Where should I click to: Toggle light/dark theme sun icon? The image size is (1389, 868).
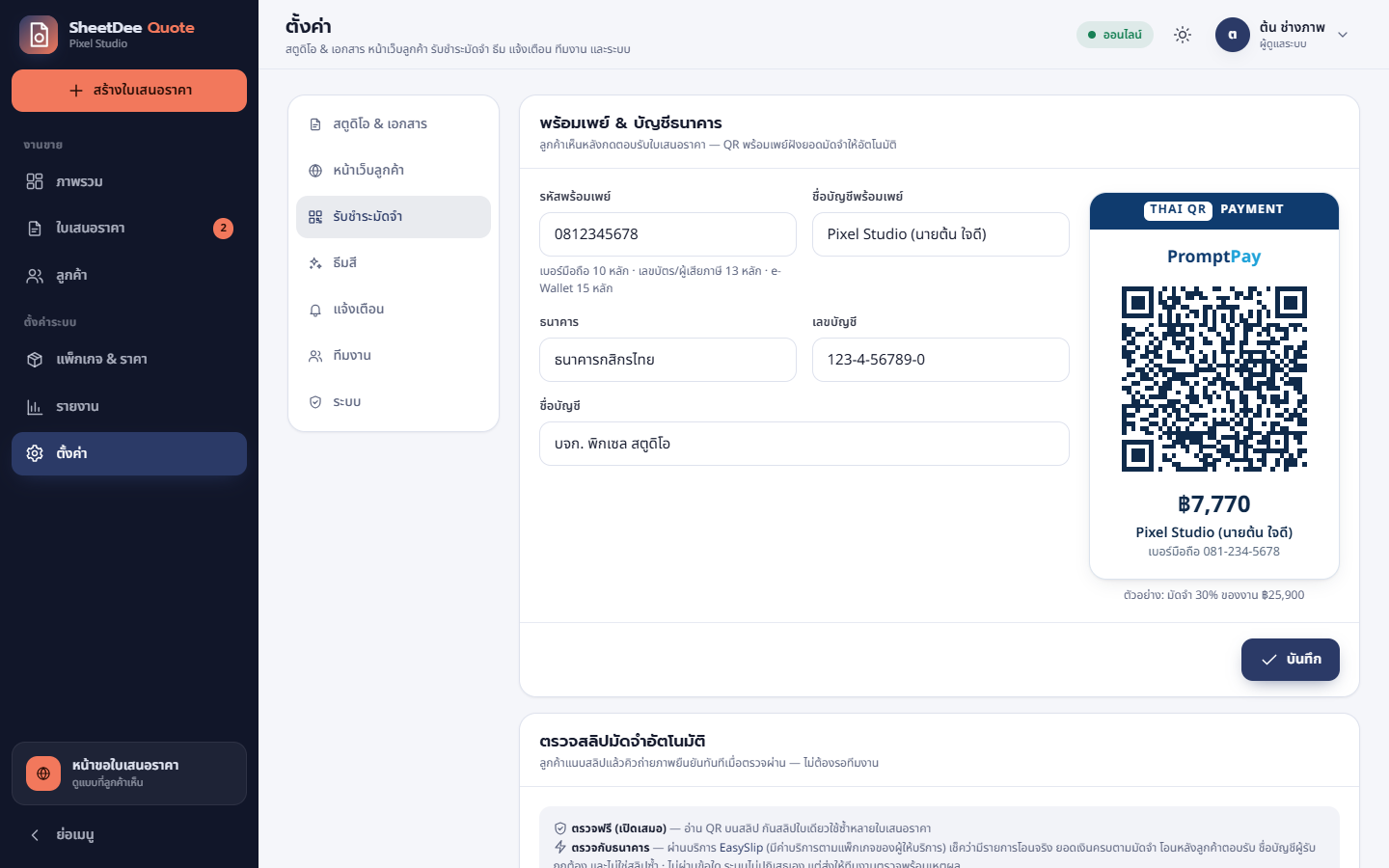(x=1183, y=35)
